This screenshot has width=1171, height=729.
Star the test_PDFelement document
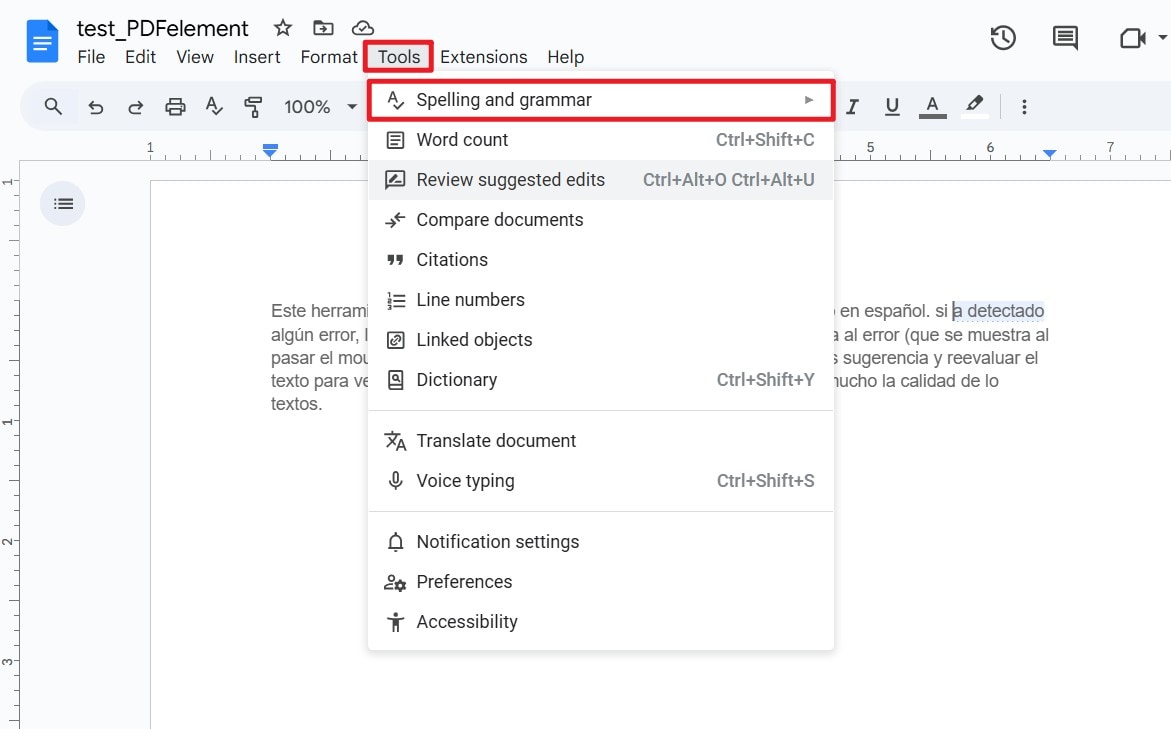(282, 28)
